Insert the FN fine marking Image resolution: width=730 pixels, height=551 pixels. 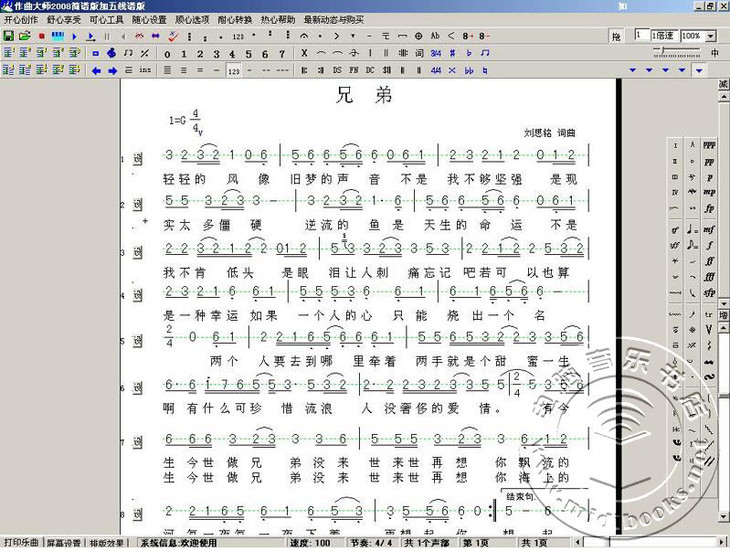point(353,70)
